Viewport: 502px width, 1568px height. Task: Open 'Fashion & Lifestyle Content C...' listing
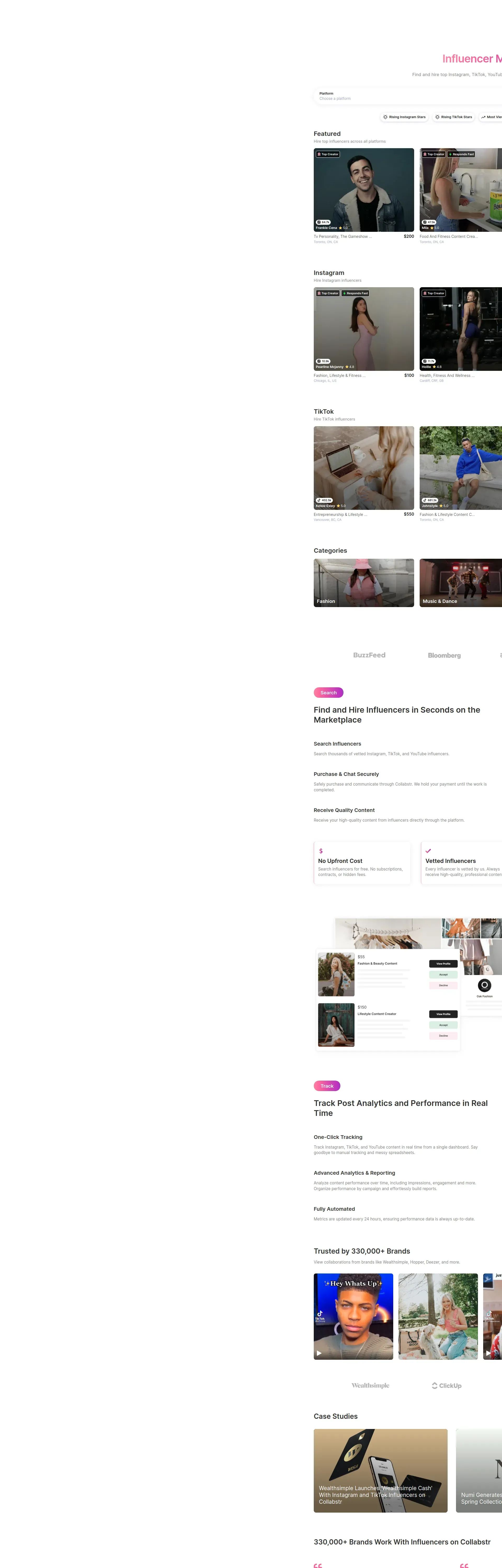click(x=447, y=514)
